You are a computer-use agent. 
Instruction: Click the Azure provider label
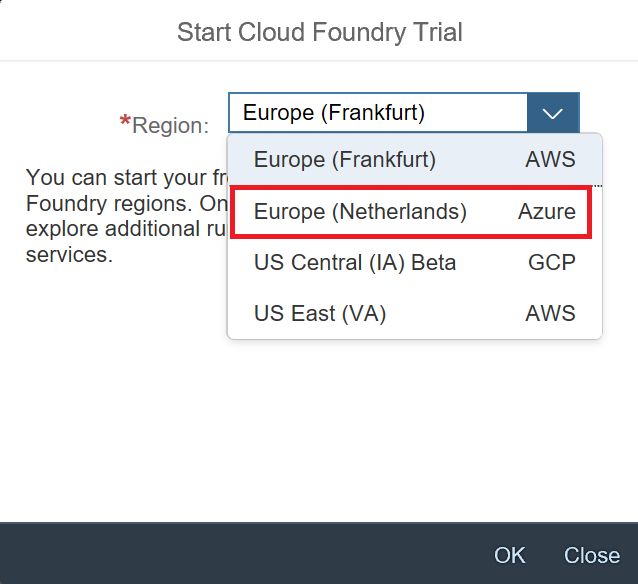[x=547, y=212]
